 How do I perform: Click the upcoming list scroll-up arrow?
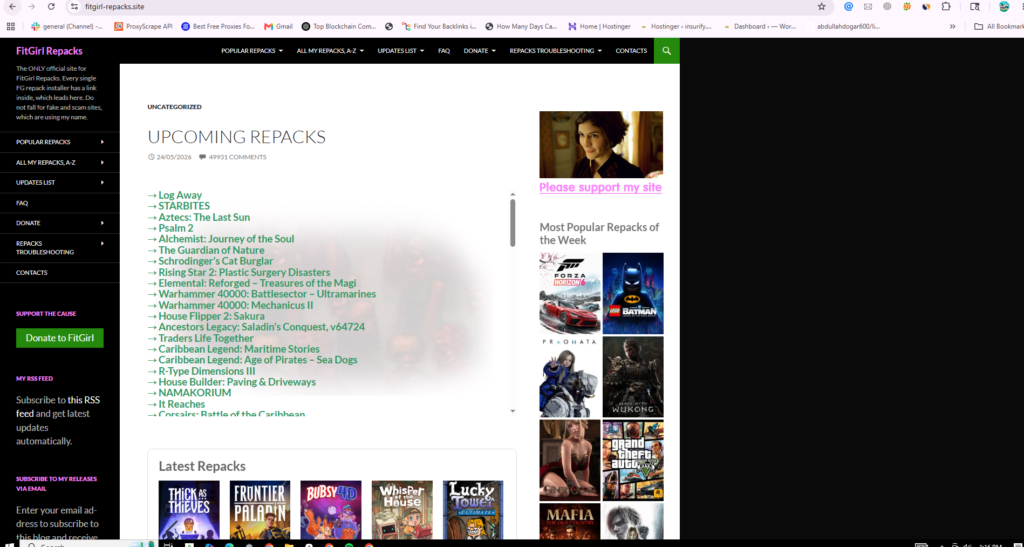[513, 195]
